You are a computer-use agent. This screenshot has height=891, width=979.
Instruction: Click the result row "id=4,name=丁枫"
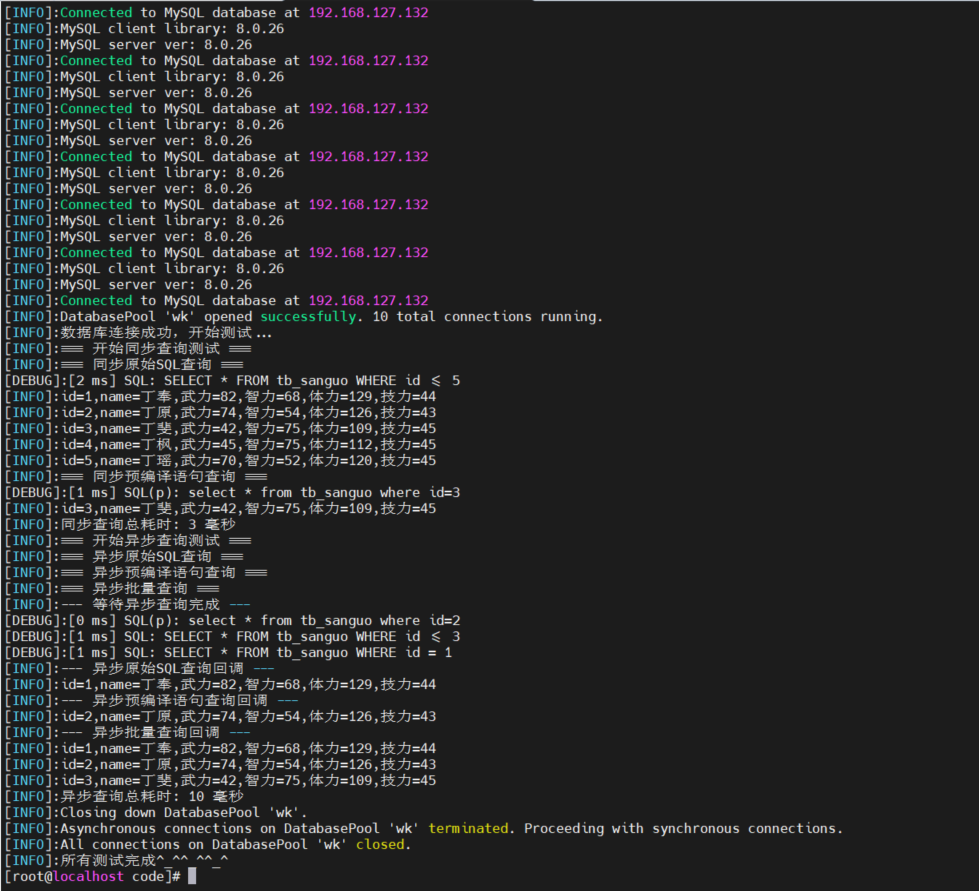pos(220,445)
